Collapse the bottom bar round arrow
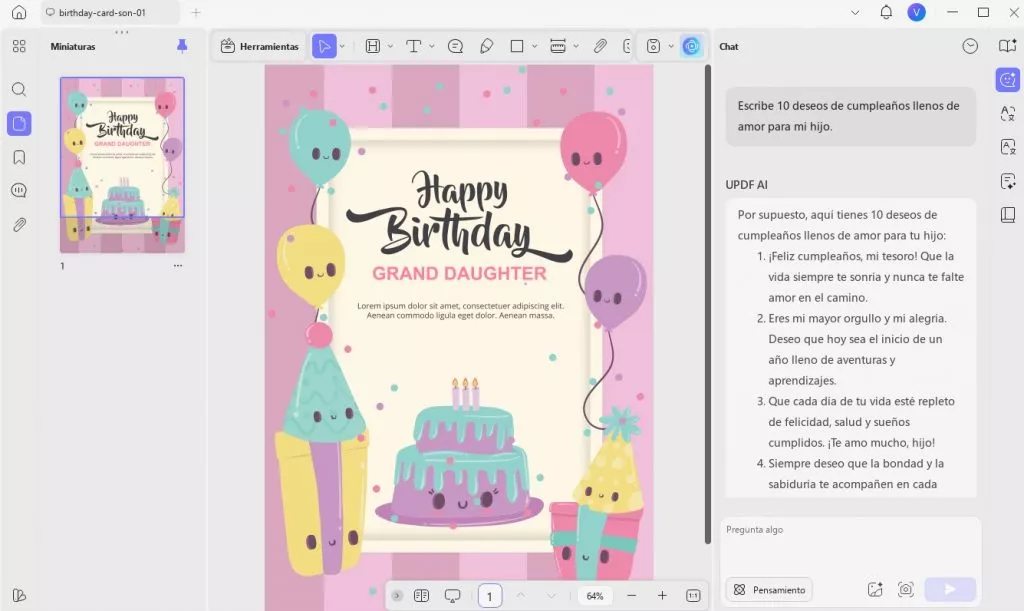1024x611 pixels. tap(396, 595)
